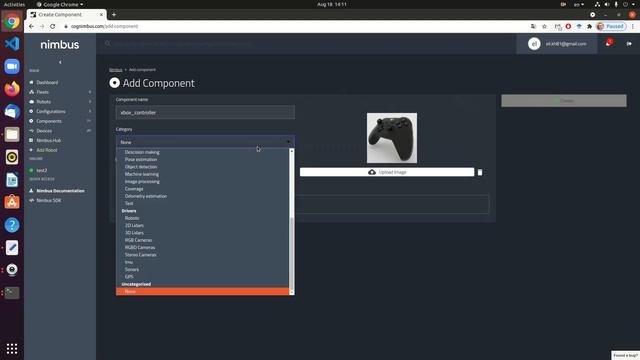Open Chrome profile Paused button
The width and height of the screenshot is (640, 360).
611,26
